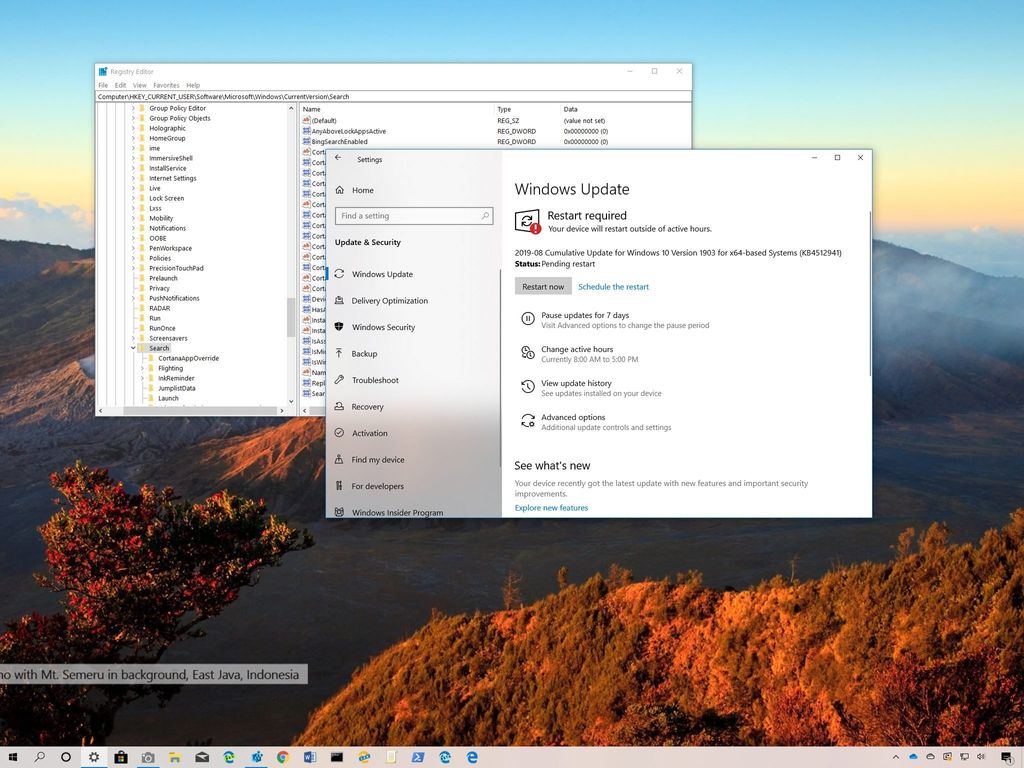Open the Favorites menu in Registry Editor
The height and width of the screenshot is (768, 1024).
click(x=166, y=85)
